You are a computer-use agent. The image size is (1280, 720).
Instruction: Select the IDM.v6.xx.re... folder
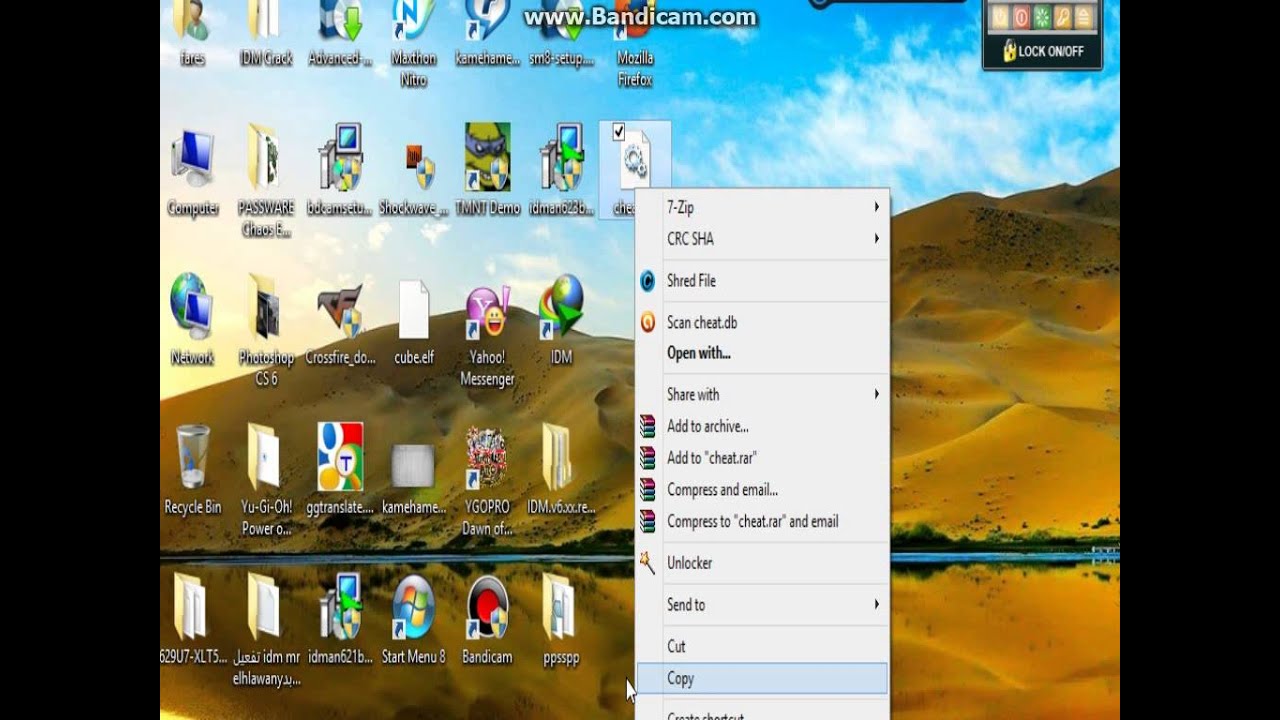click(x=561, y=468)
